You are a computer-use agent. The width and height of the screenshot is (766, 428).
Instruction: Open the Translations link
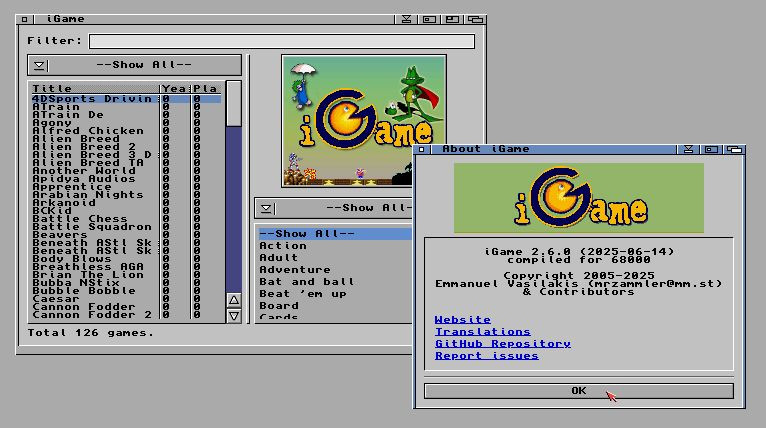pos(483,332)
